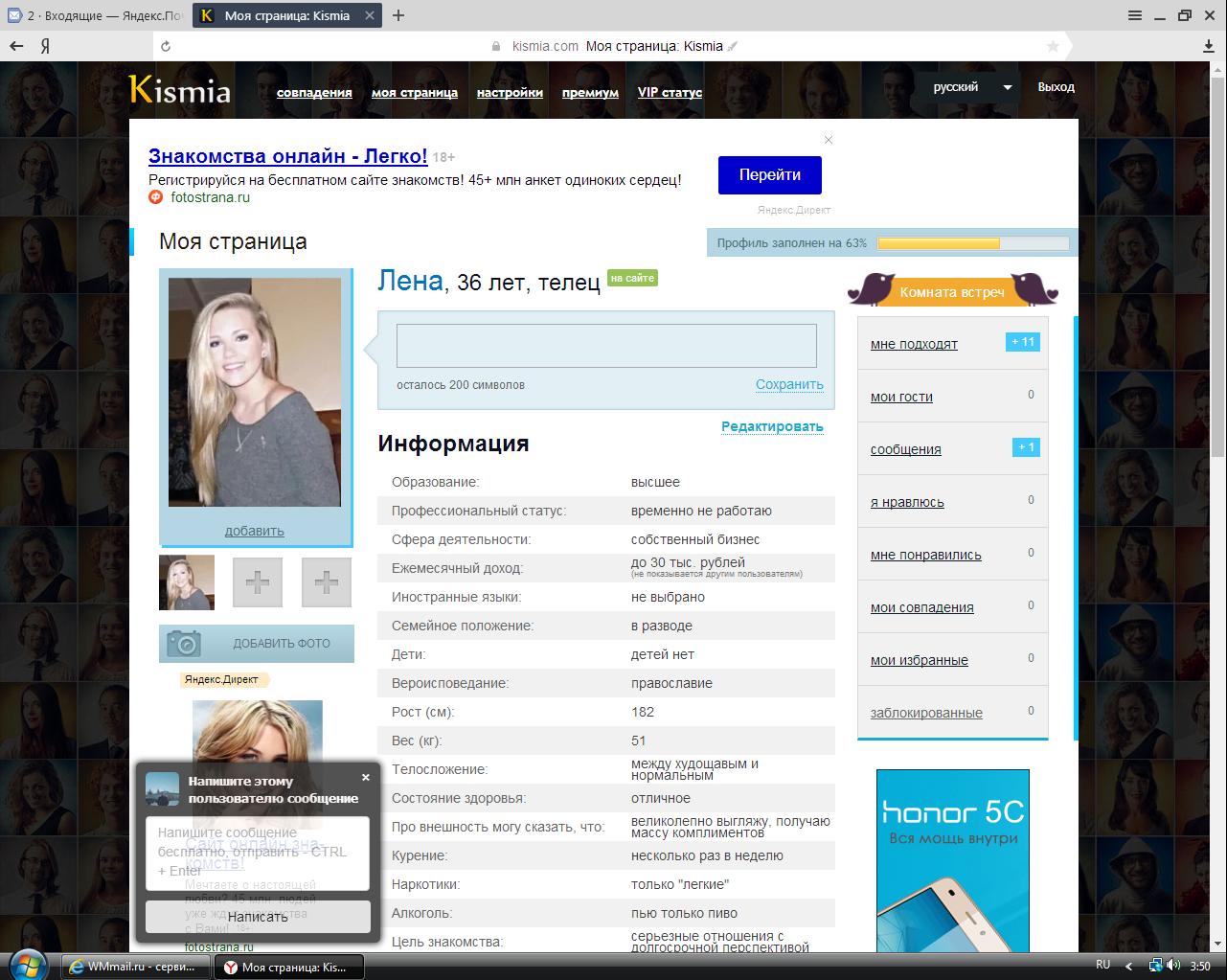Click the Редактировать link
Image resolution: width=1227 pixels, height=980 pixels.
click(772, 426)
